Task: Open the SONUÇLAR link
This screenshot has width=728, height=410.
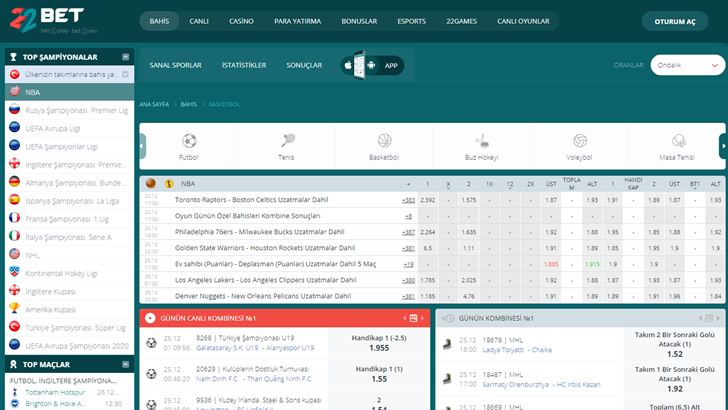Action: coord(304,65)
